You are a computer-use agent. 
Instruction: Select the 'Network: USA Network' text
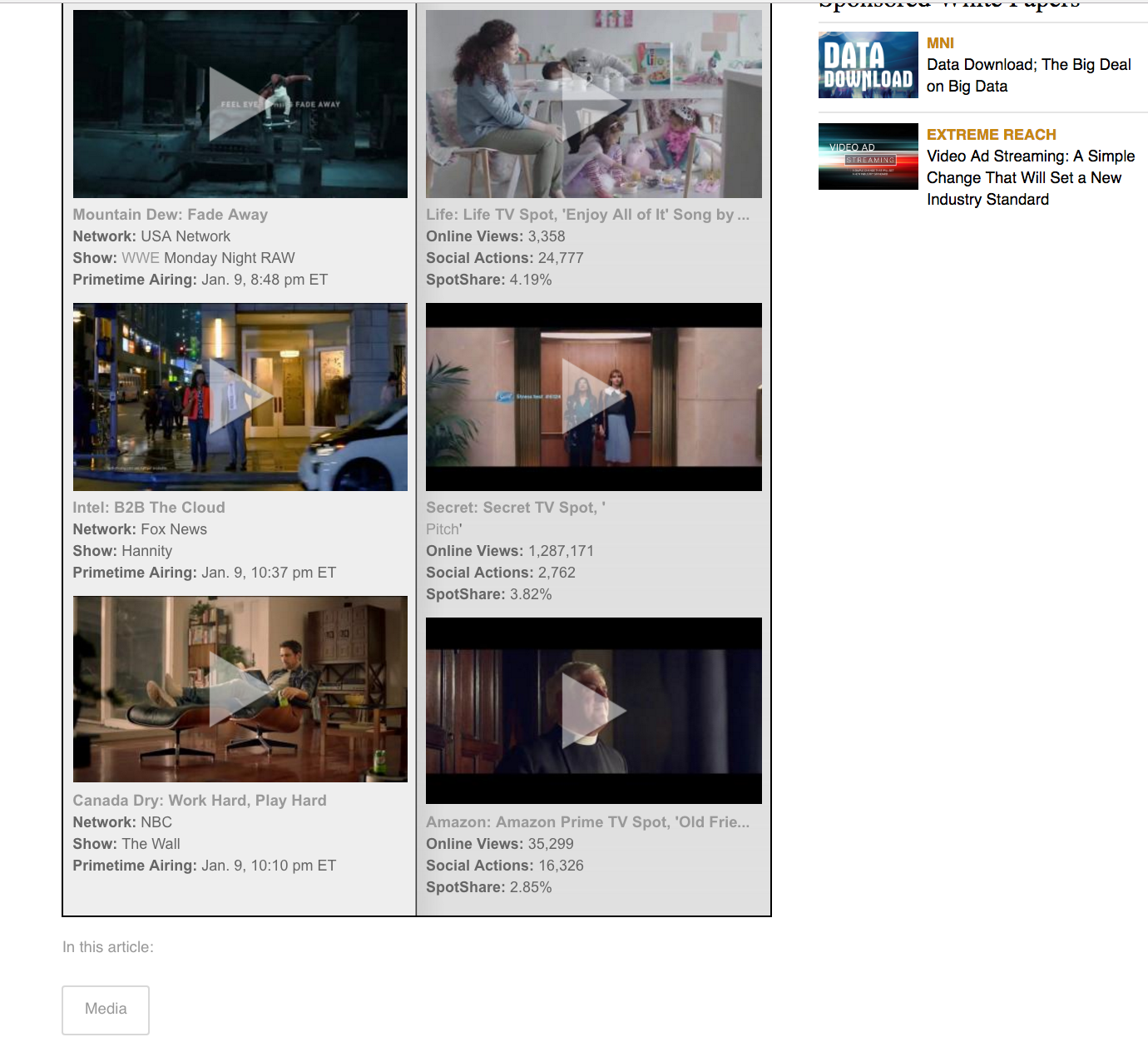pyautogui.click(x=151, y=236)
